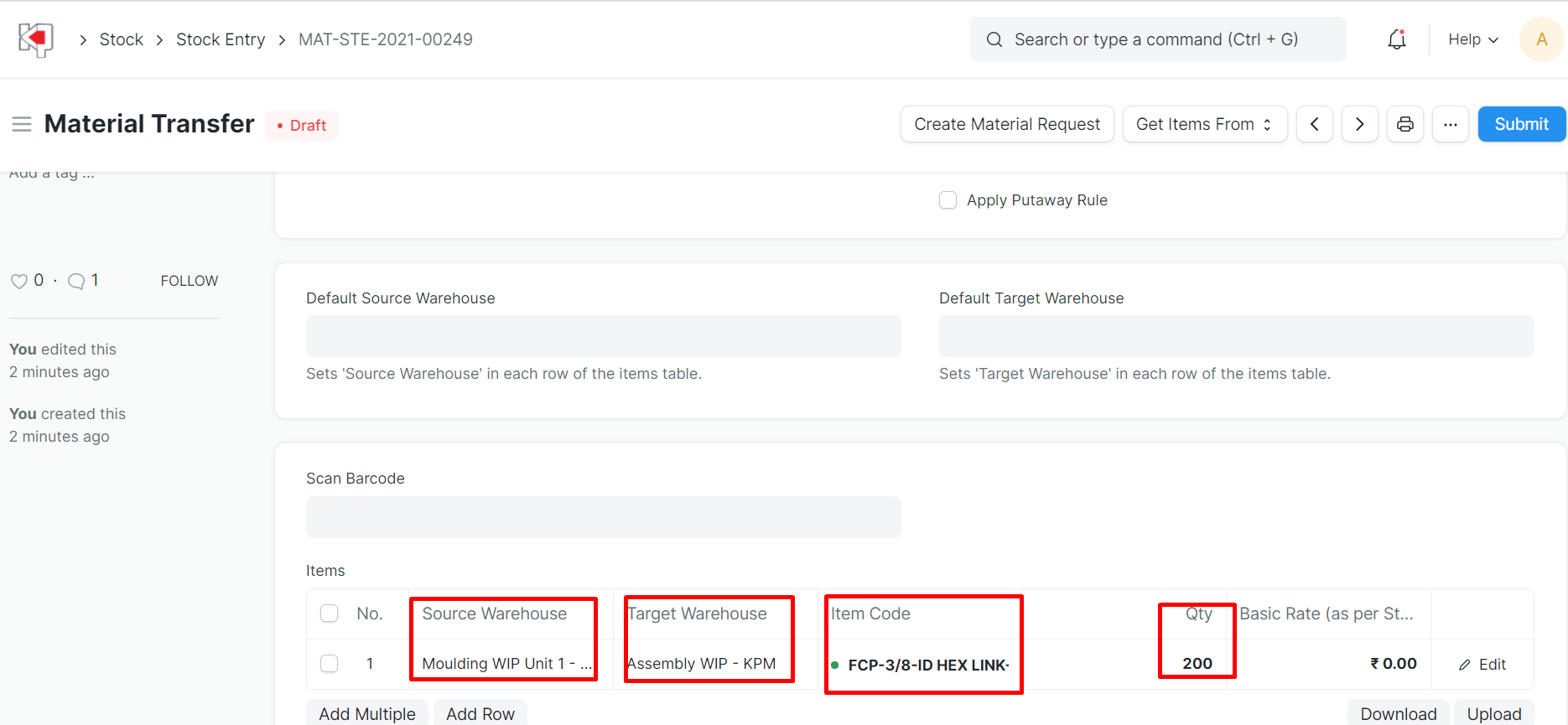The width and height of the screenshot is (1568, 725).
Task: Click the print icon
Action: point(1404,124)
